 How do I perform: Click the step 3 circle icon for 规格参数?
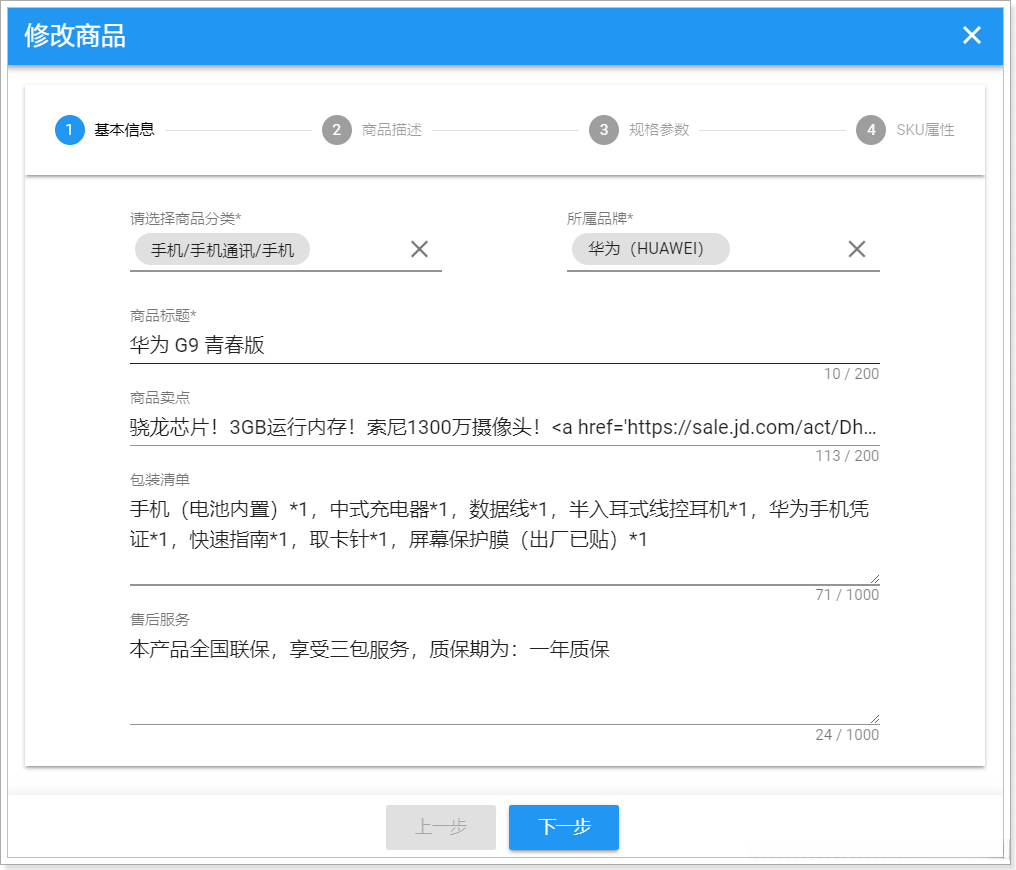[x=604, y=130]
